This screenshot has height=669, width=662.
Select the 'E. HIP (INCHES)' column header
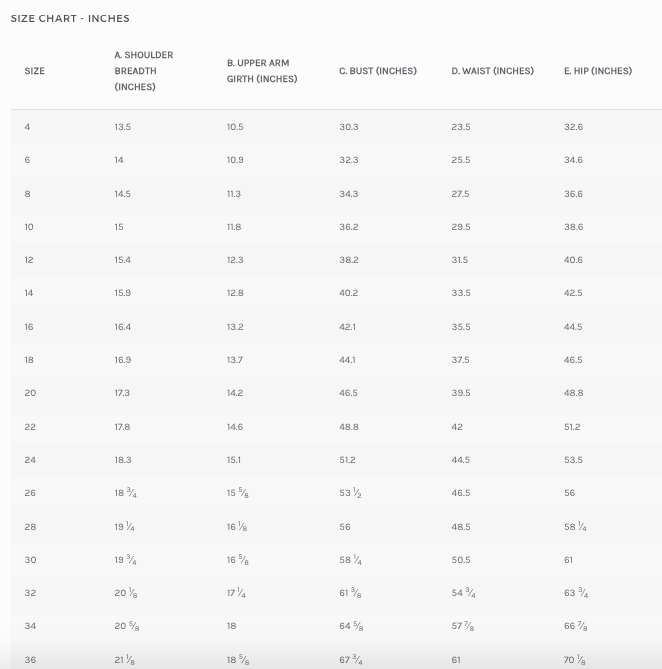coord(598,71)
